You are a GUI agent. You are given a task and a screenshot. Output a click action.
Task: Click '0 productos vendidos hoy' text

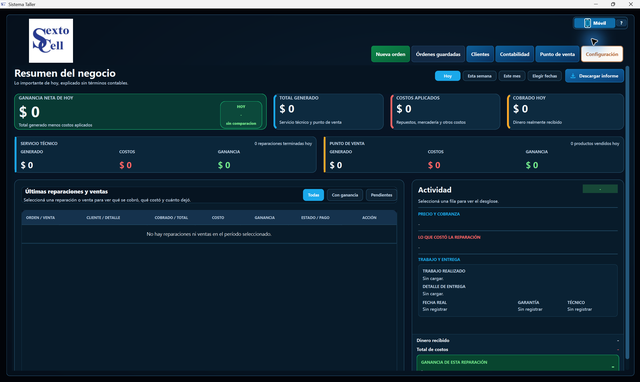595,144
